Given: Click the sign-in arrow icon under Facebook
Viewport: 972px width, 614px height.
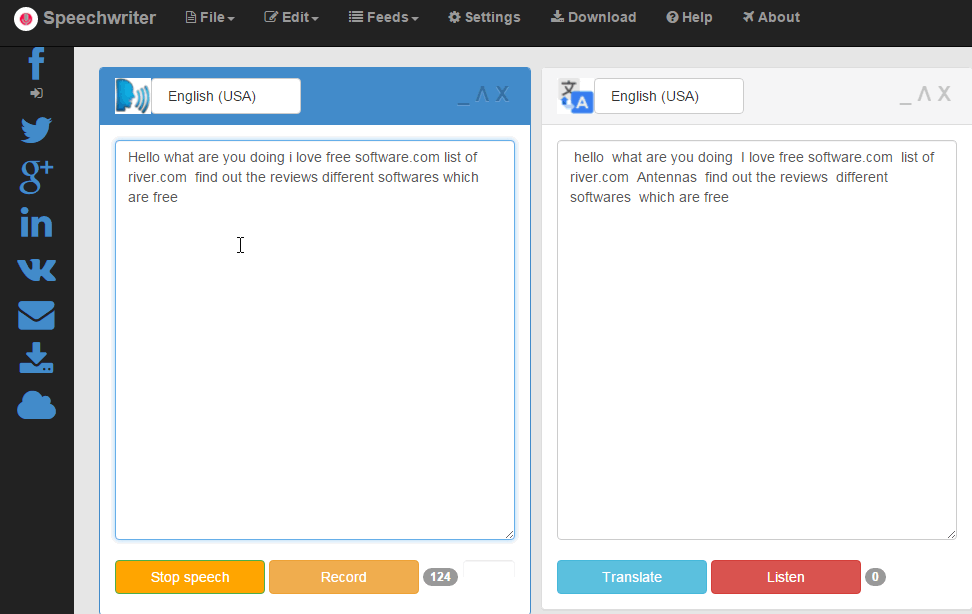Looking at the screenshot, I should [37, 93].
